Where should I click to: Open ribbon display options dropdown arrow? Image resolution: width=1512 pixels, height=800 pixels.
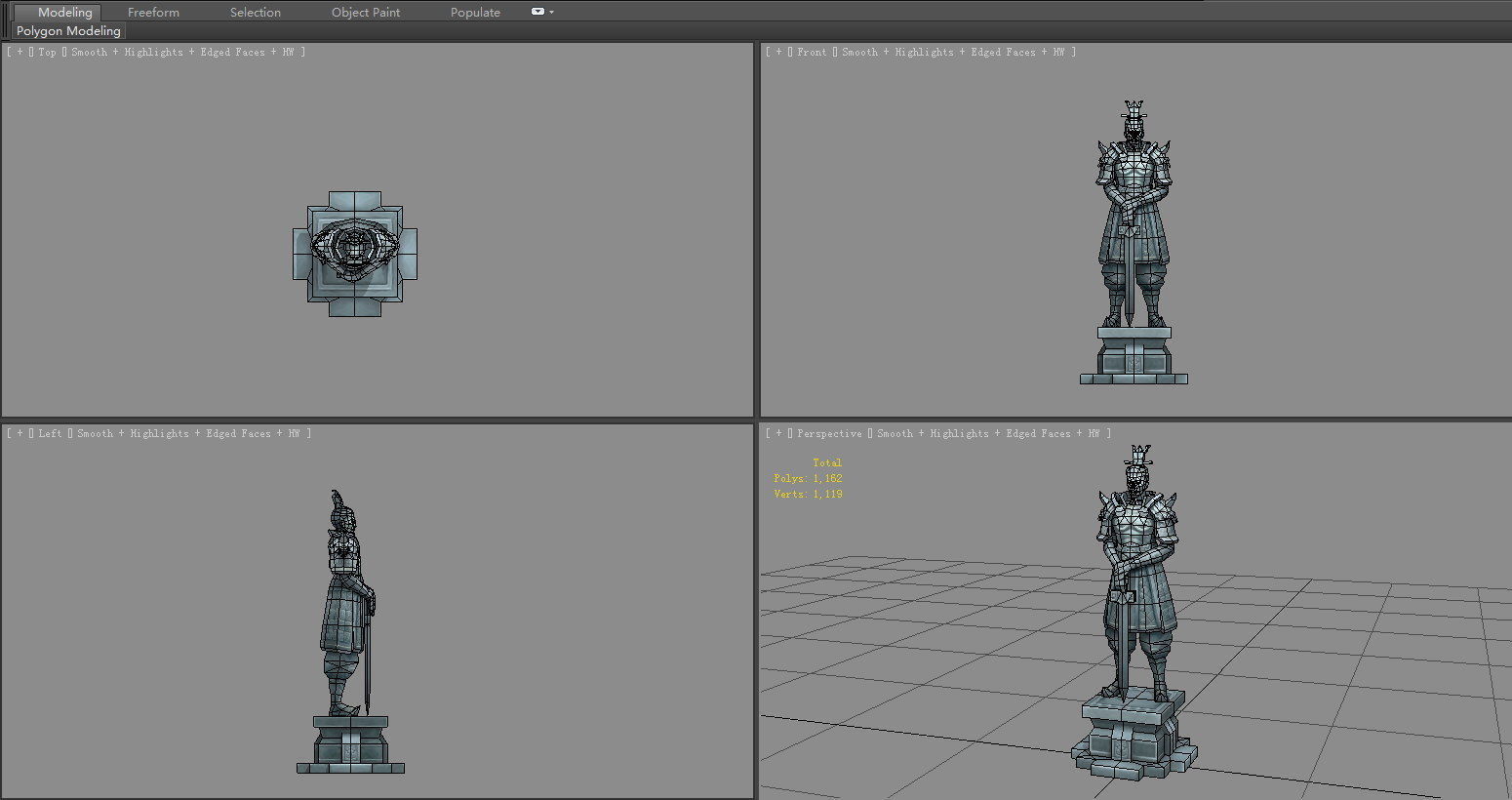coord(552,12)
